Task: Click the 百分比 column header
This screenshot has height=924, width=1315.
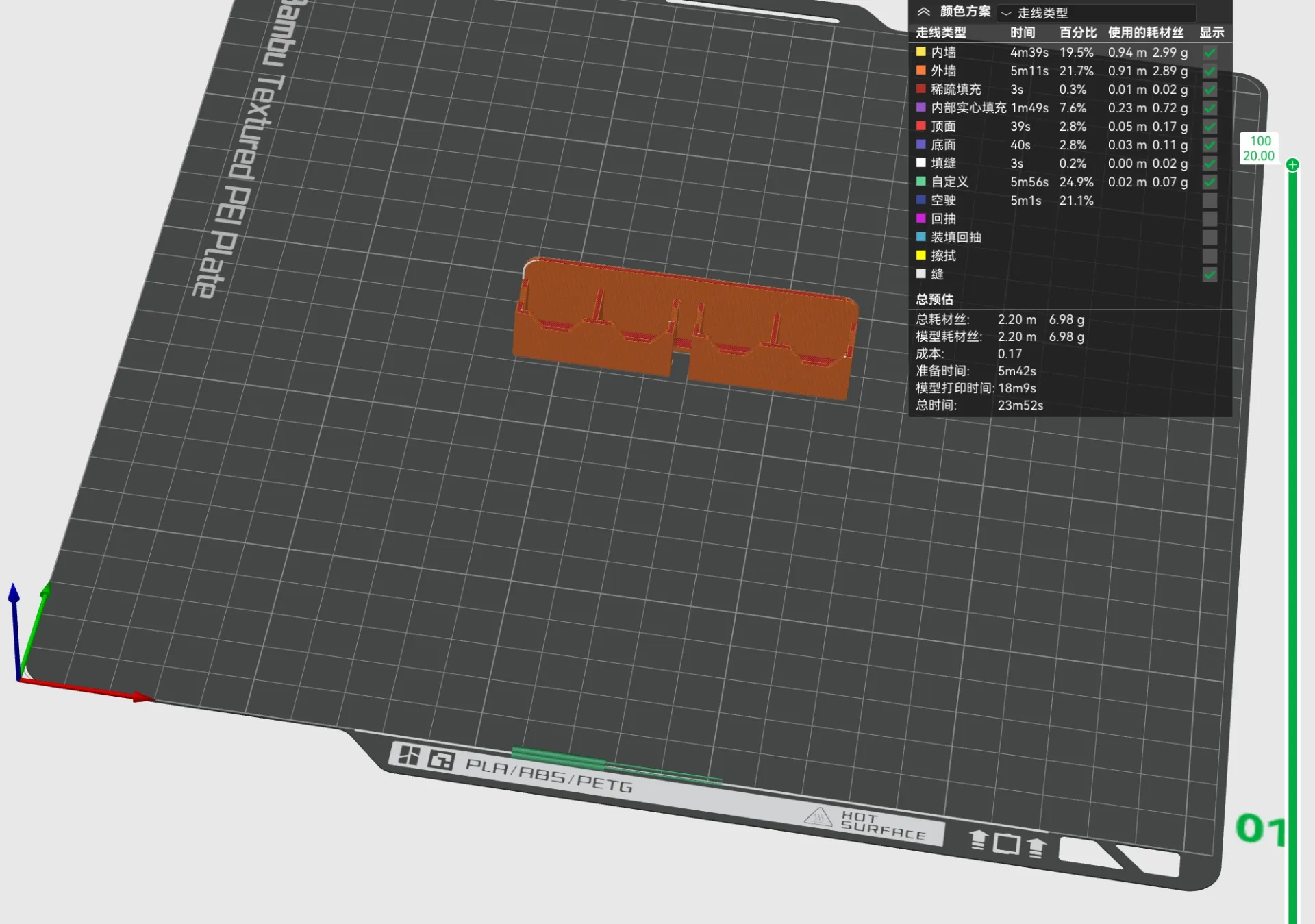Action: click(x=1078, y=32)
